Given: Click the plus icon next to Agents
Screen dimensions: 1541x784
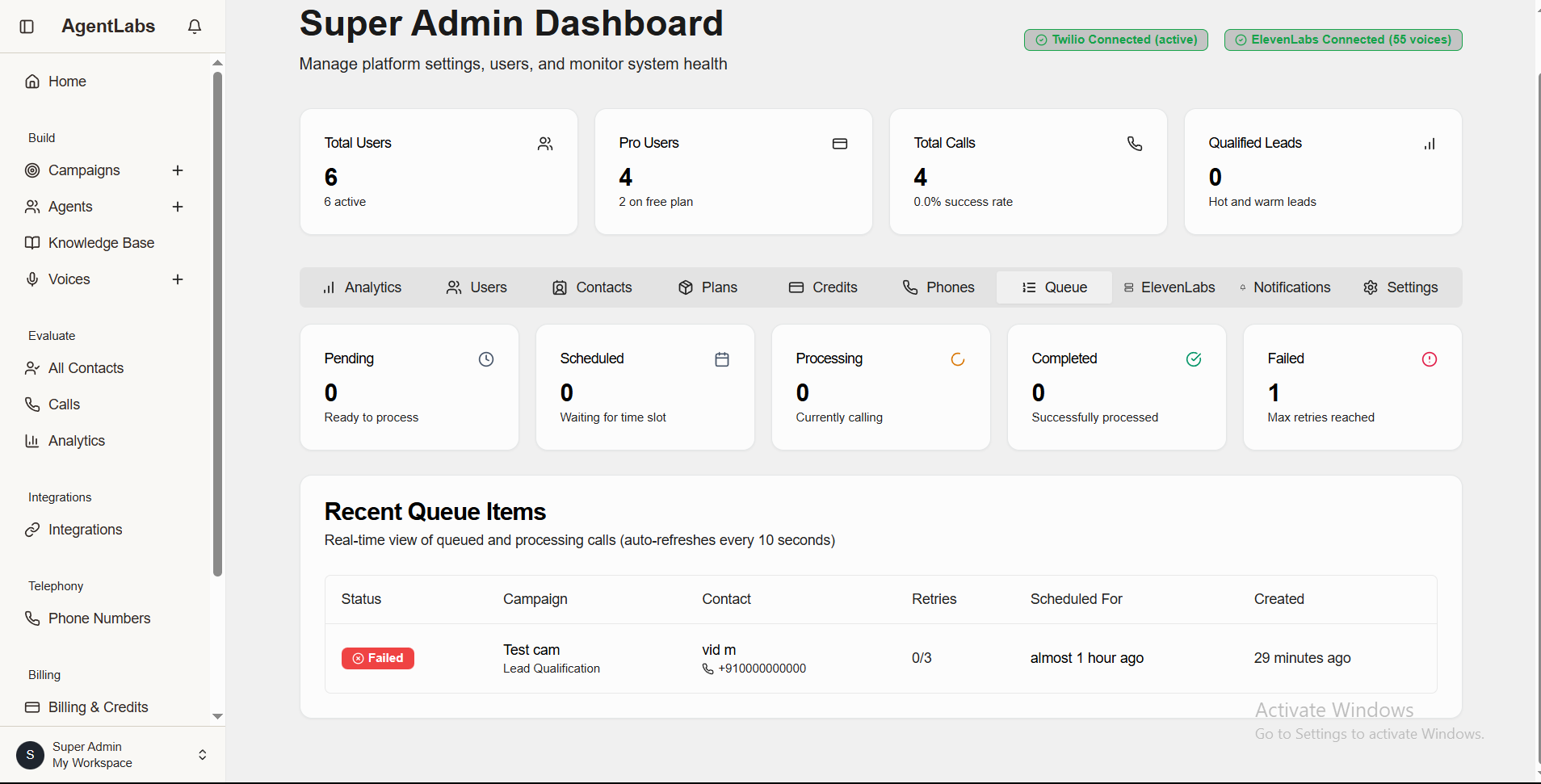Looking at the screenshot, I should pyautogui.click(x=177, y=207).
